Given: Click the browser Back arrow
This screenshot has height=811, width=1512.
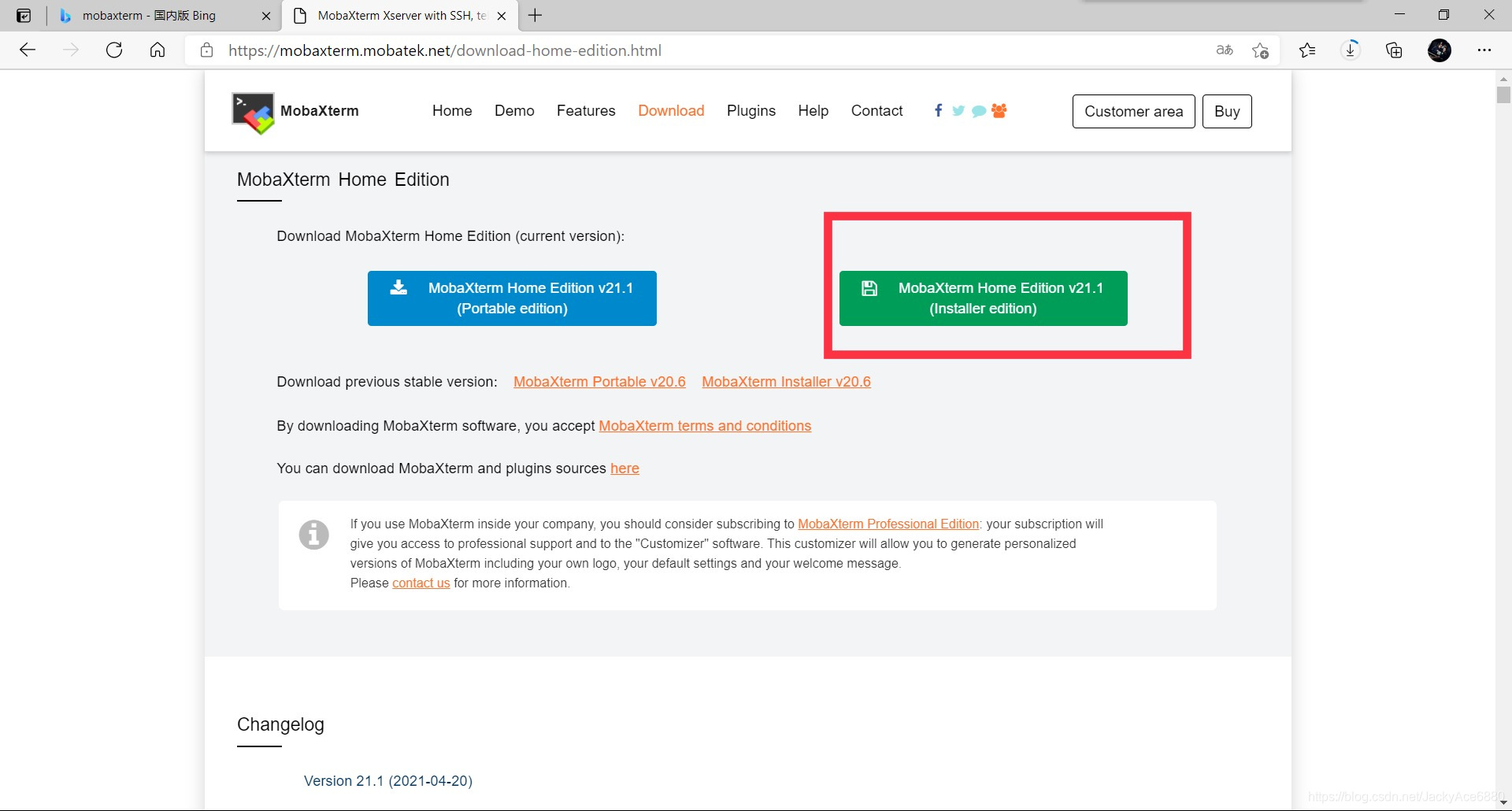Looking at the screenshot, I should pyautogui.click(x=28, y=50).
